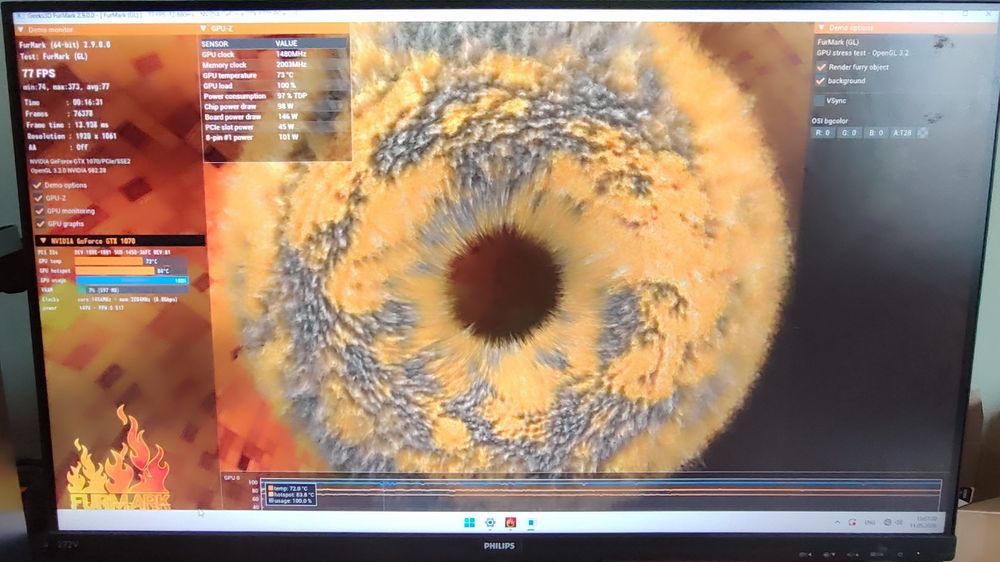The width and height of the screenshot is (1000, 562).
Task: Select the 8-pin #1 power row
Action: [x=277, y=137]
